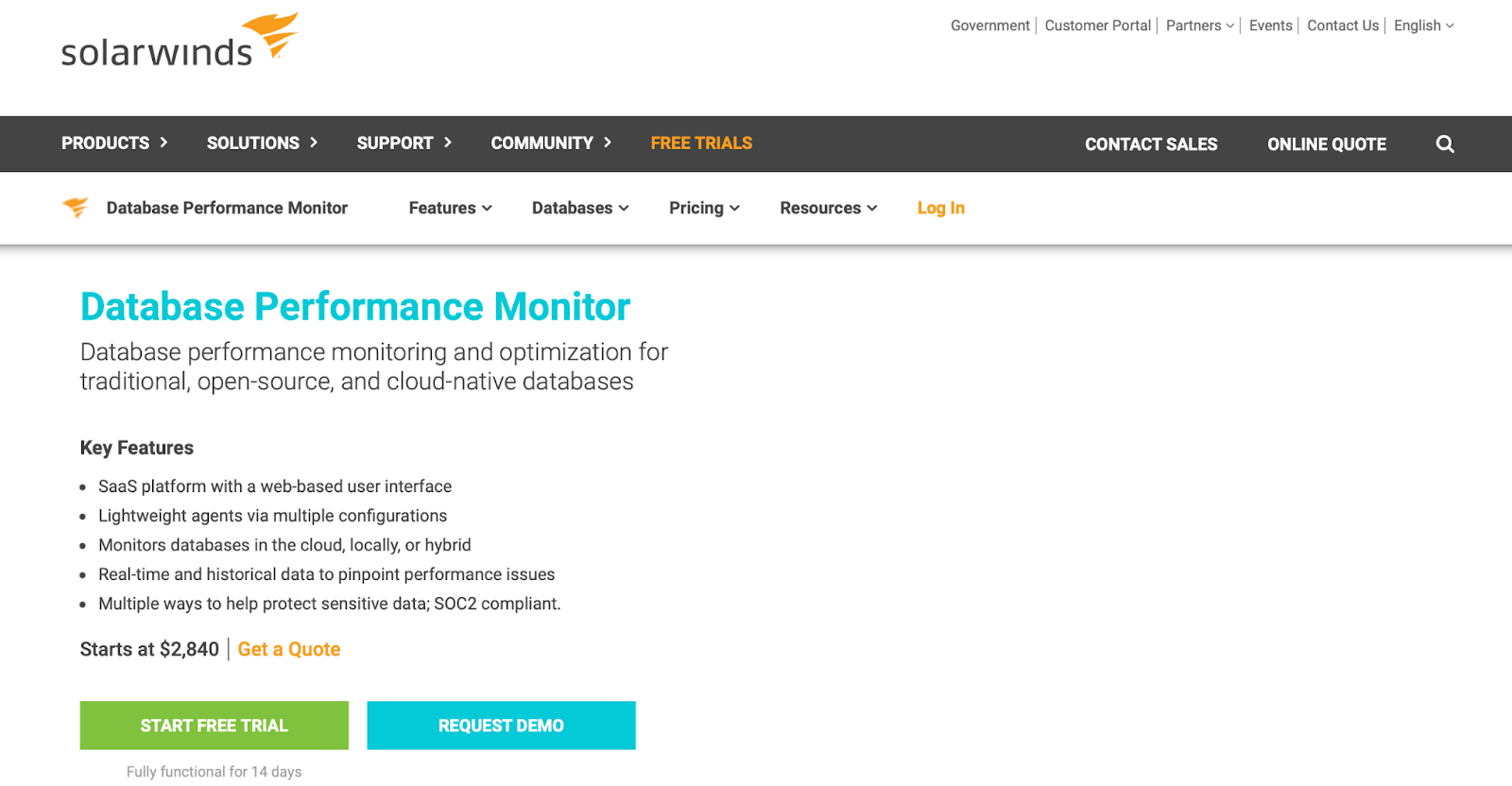The width and height of the screenshot is (1512, 786).
Task: Click the 'Monitors databases in the cloud' bullet
Action: point(284,545)
